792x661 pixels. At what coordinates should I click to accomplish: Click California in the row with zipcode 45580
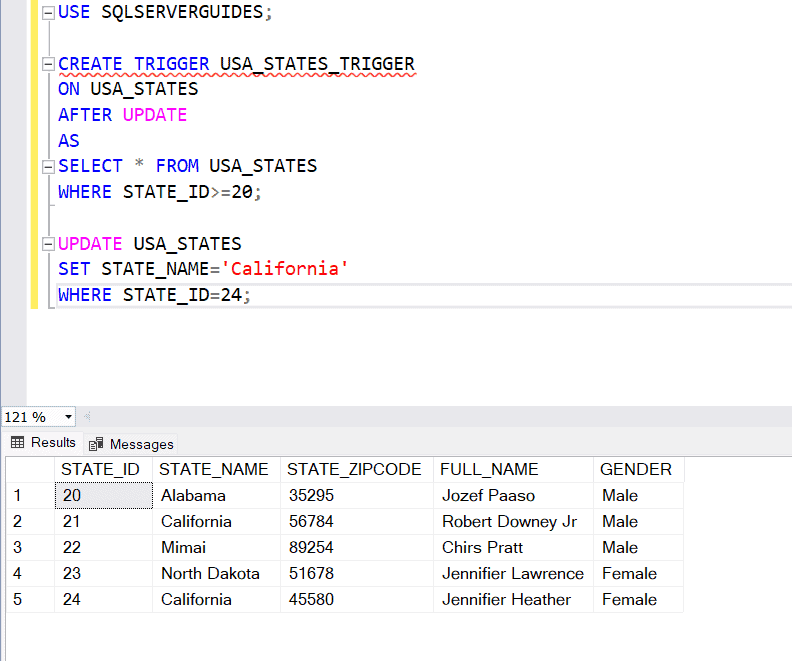pyautogui.click(x=216, y=599)
